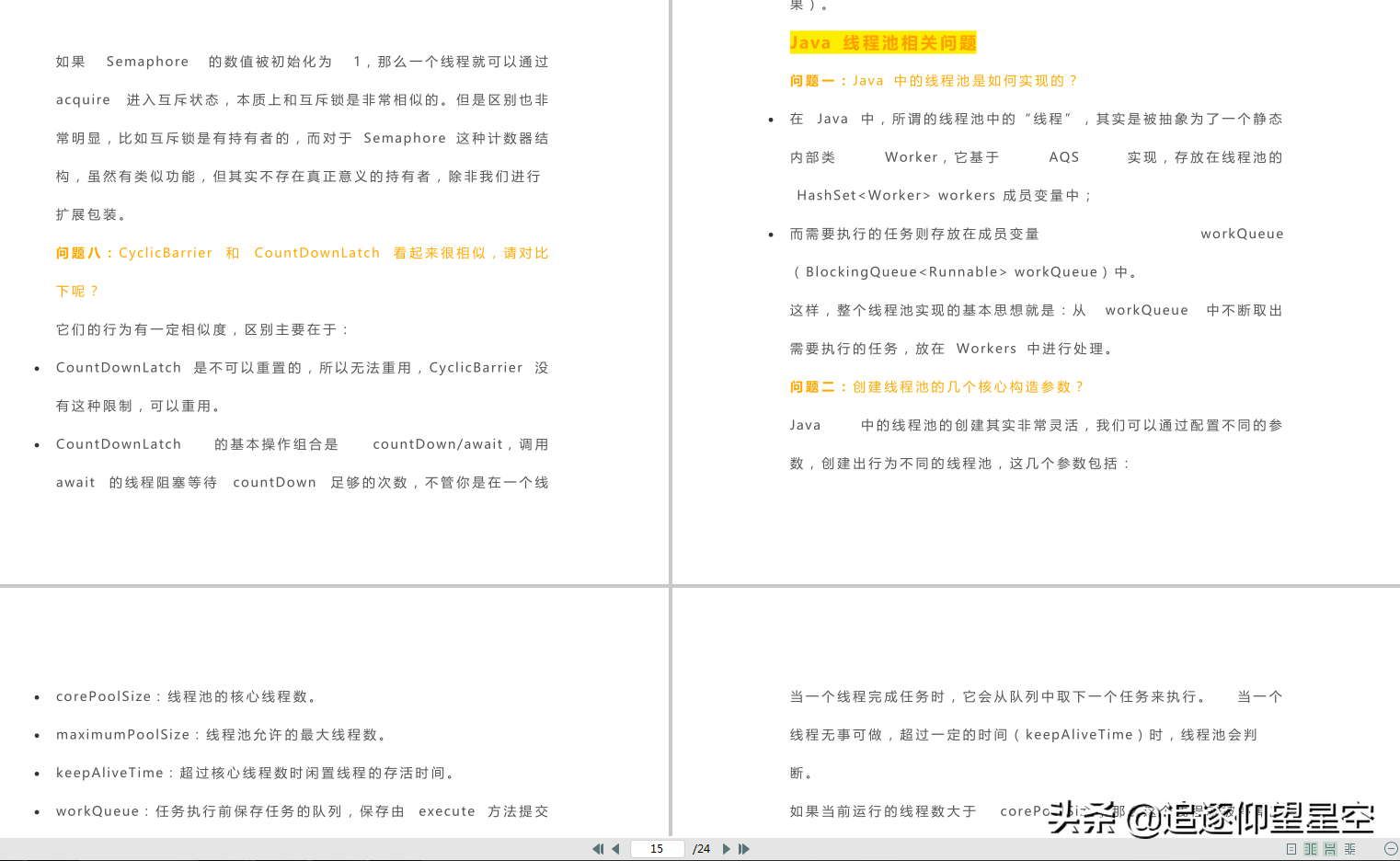This screenshot has height=861, width=1400.
Task: Click the line starting 如果 Semaphore
Action: (302, 62)
